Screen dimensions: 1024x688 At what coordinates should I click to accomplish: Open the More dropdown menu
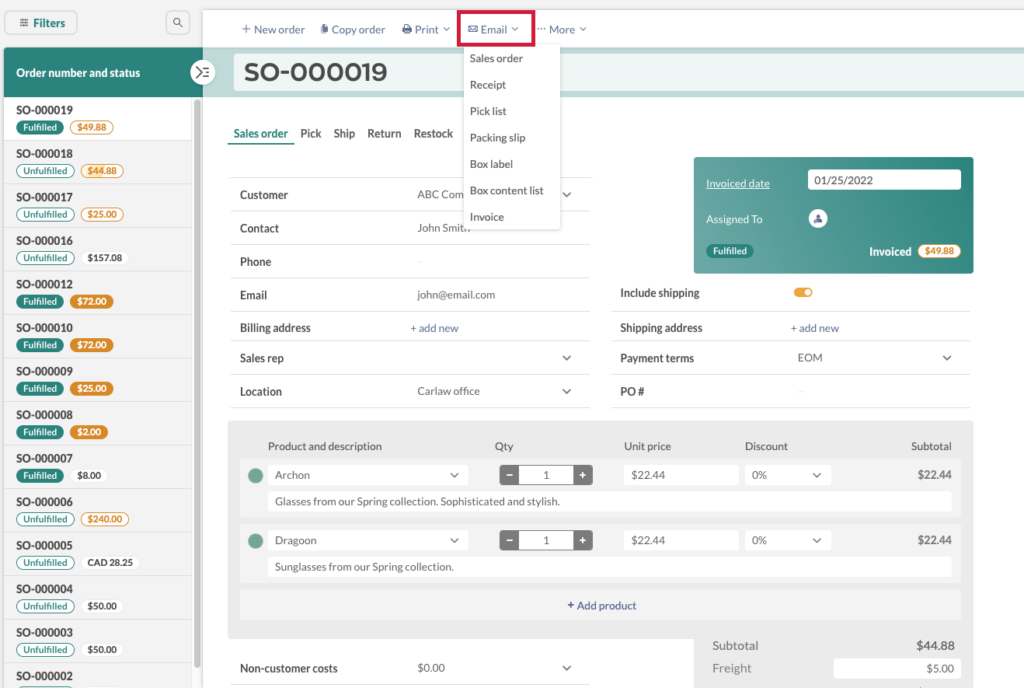(561, 28)
